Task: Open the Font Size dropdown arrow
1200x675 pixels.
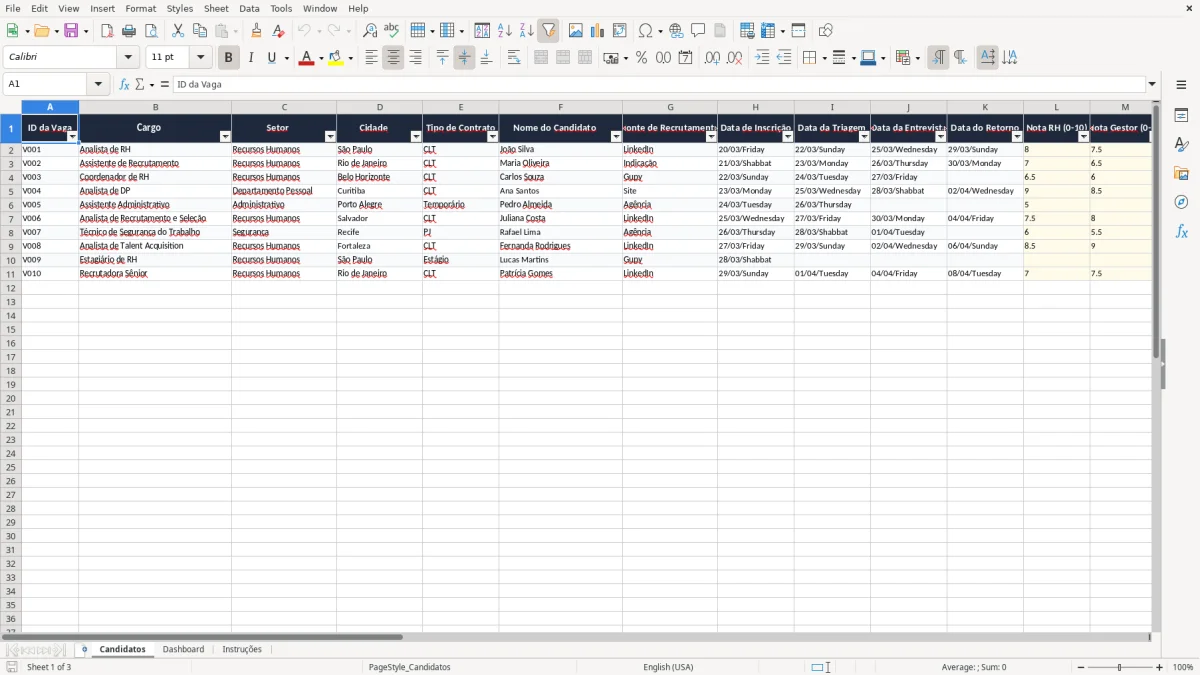Action: coord(200,58)
